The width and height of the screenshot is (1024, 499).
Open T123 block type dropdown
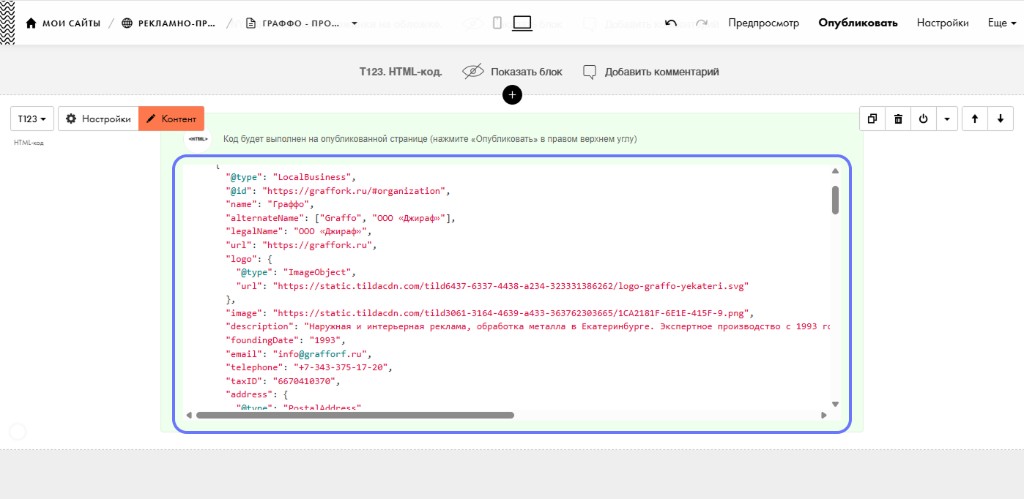point(32,119)
